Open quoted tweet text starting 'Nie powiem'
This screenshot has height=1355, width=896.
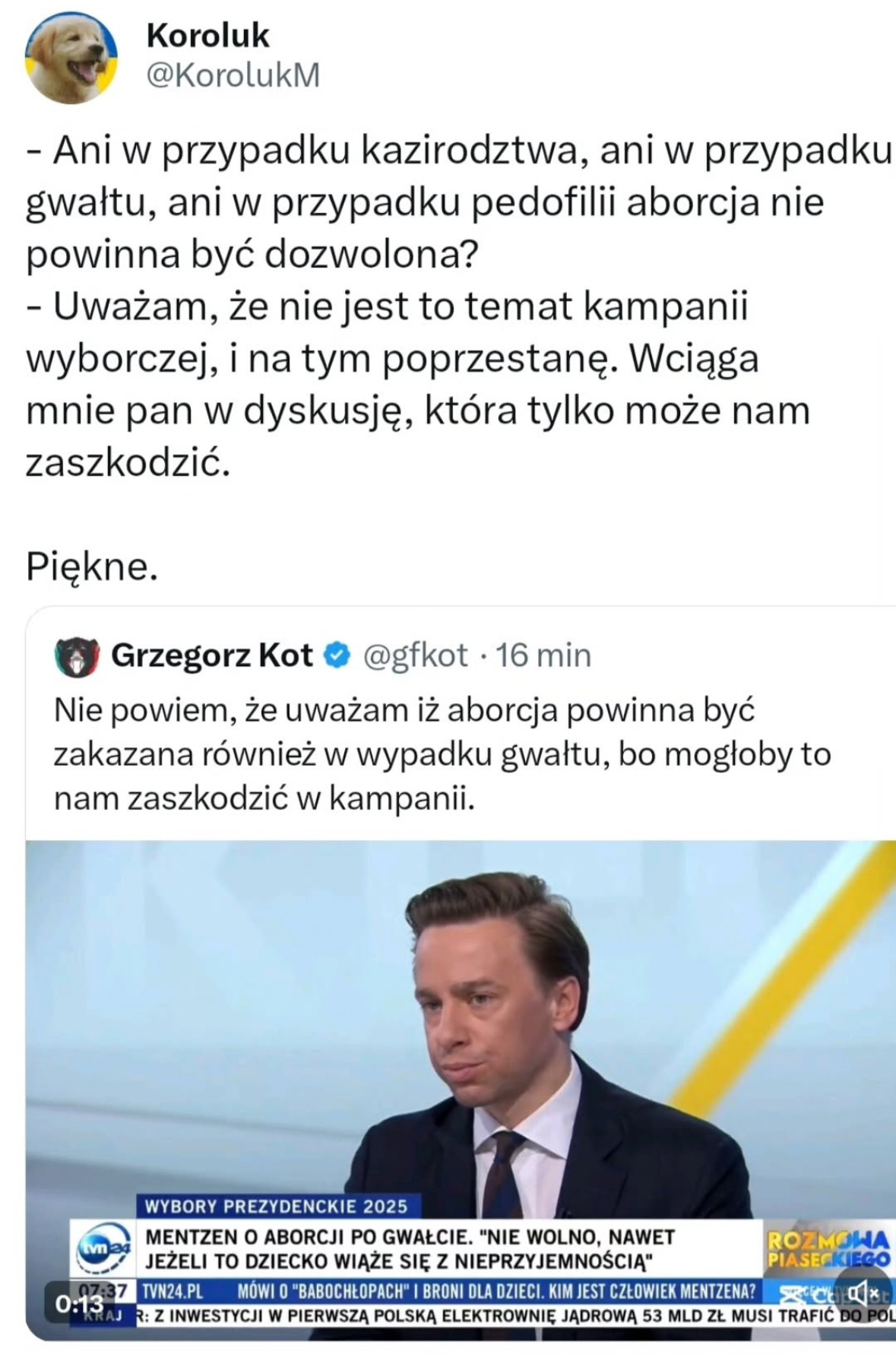[x=442, y=754]
